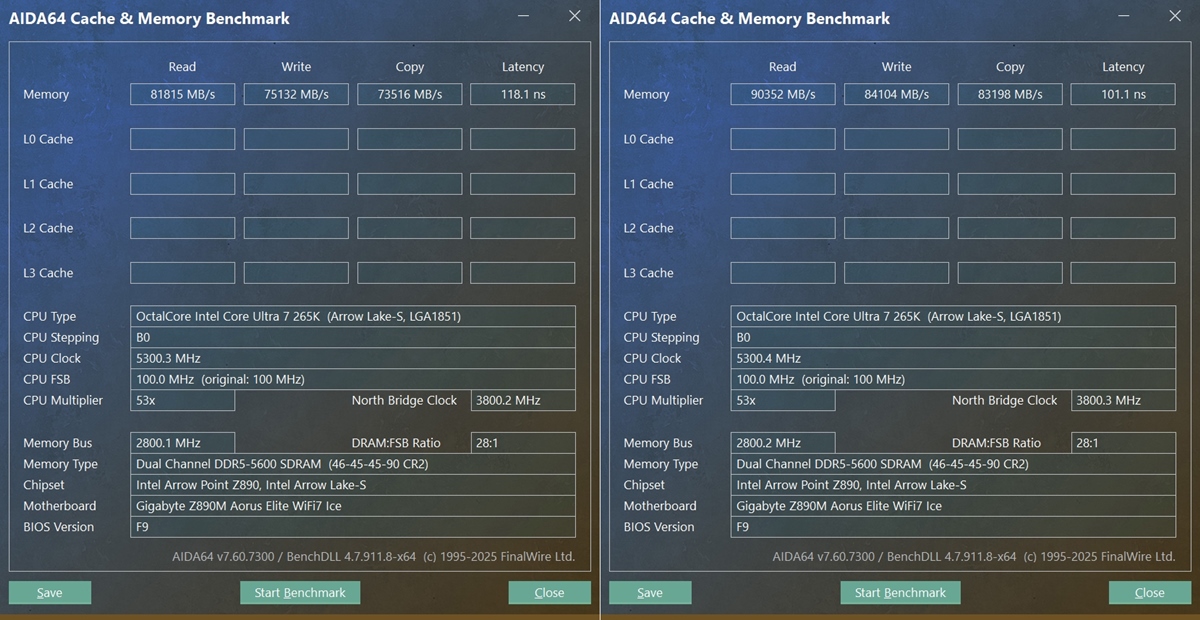
Task: Click CPU Stepping B0 field in left window
Action: coord(353,337)
